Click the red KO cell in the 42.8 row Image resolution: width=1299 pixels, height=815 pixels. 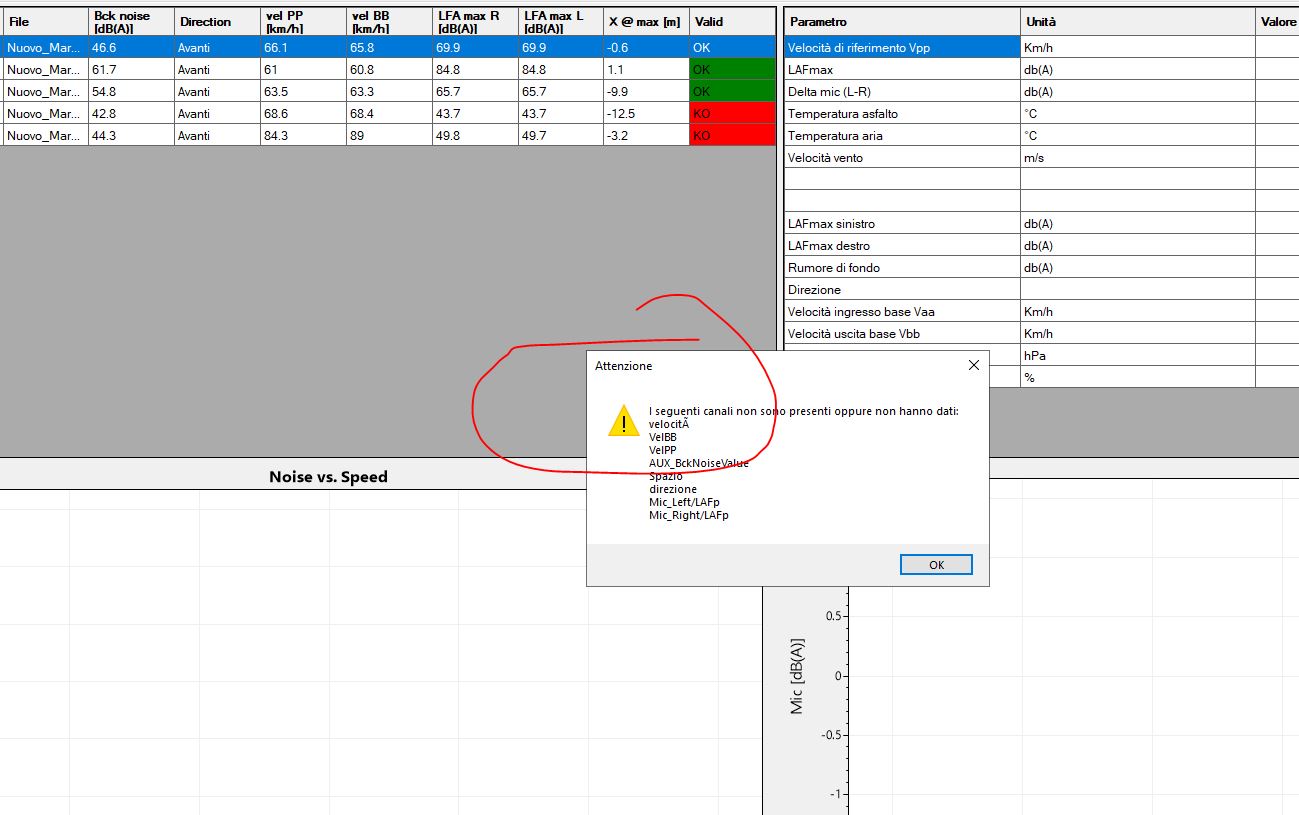coord(731,114)
